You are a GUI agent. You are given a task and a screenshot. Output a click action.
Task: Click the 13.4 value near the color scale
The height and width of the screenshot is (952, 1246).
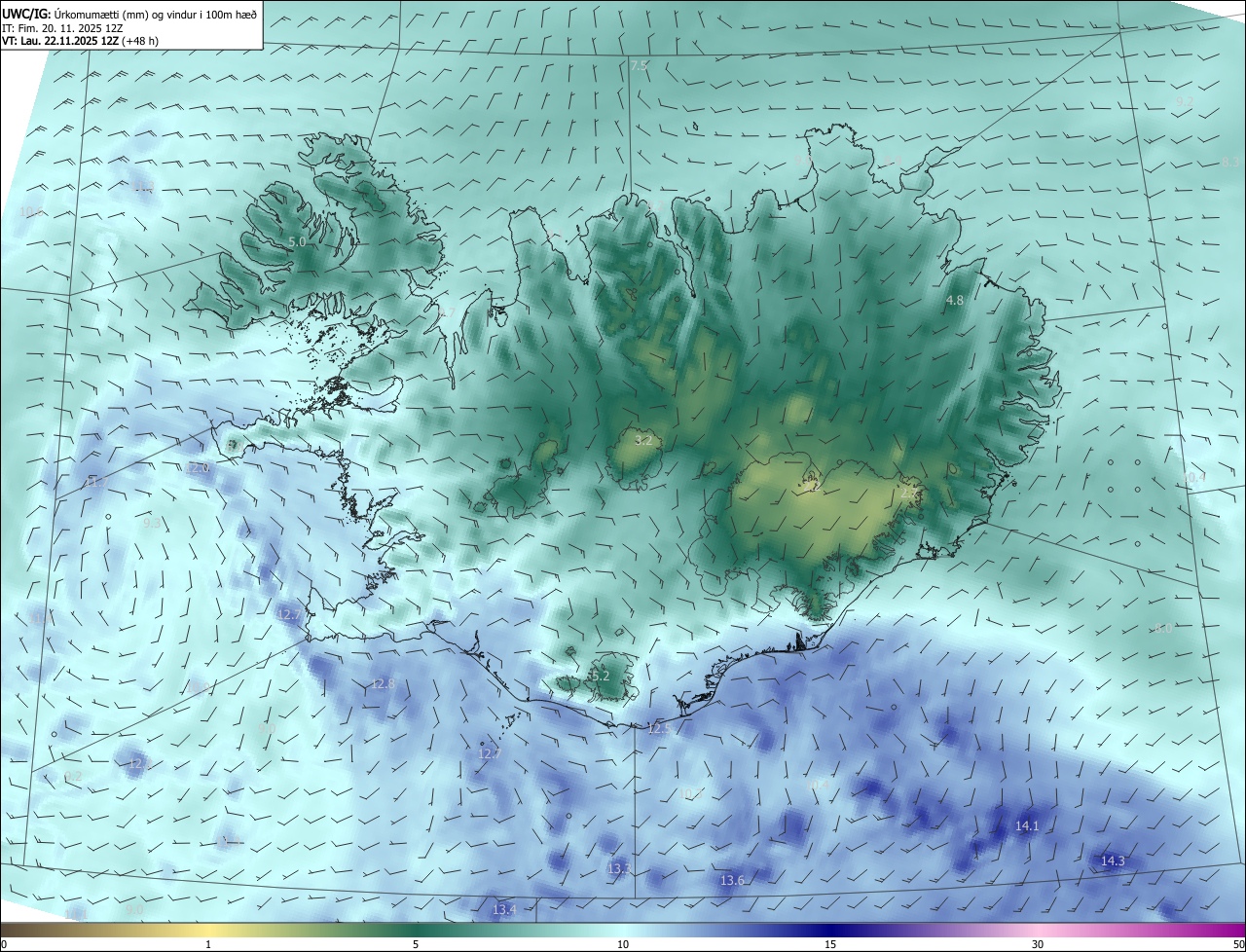504,910
